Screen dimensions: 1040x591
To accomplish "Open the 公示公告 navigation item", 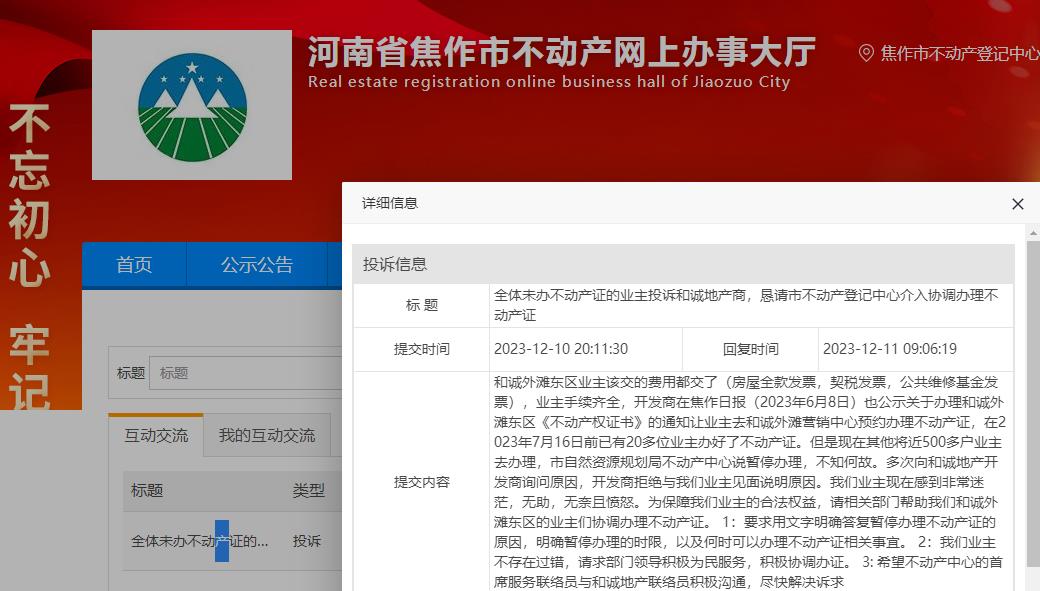I will (257, 265).
